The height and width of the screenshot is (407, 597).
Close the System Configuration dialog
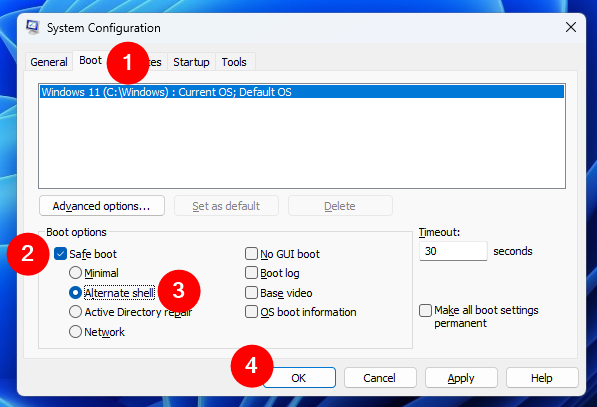coord(571,27)
